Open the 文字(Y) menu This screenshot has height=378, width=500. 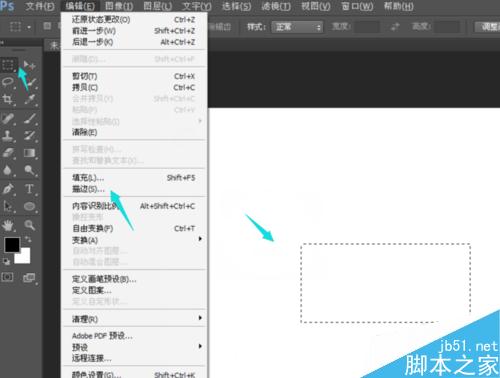click(197, 6)
